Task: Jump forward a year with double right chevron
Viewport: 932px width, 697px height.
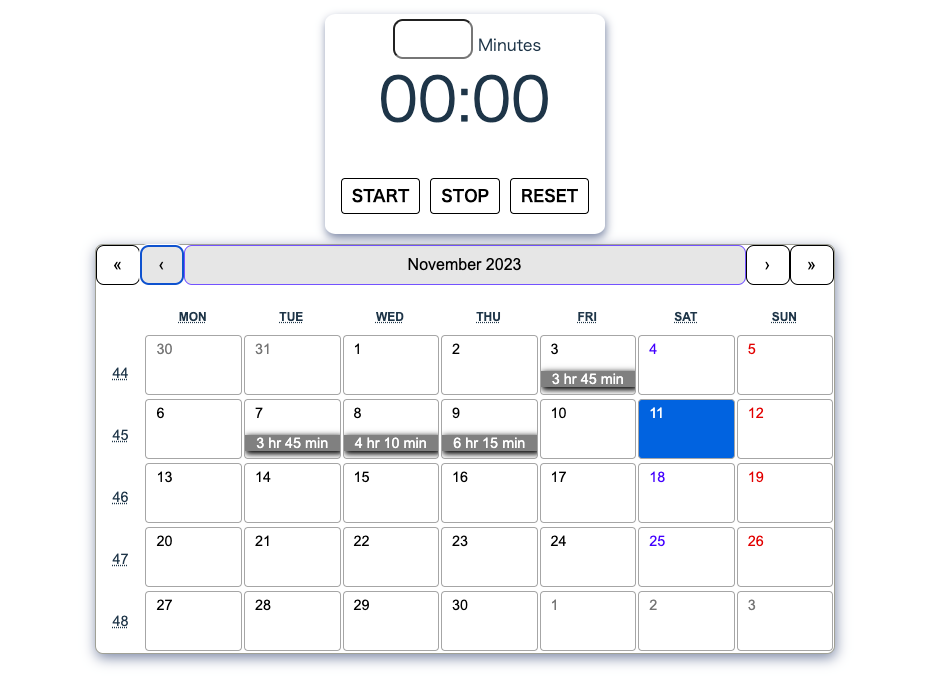Action: click(x=811, y=265)
